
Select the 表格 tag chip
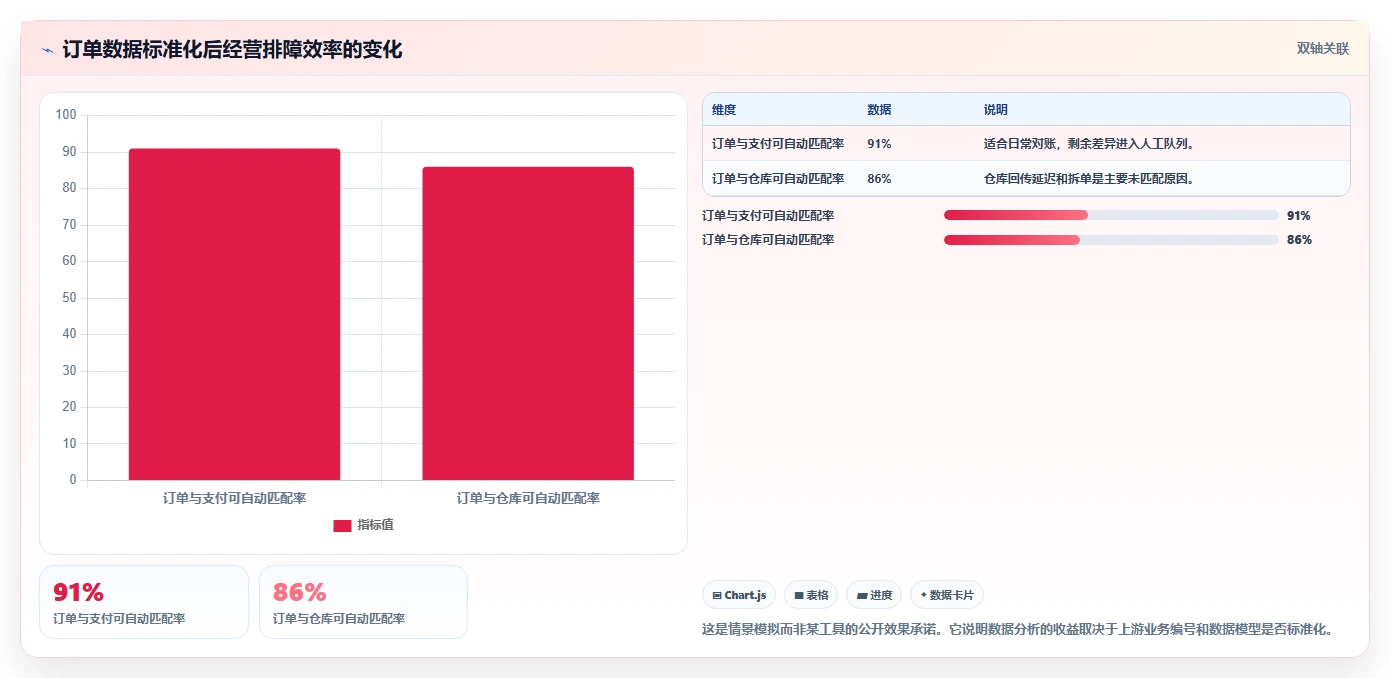pos(811,595)
